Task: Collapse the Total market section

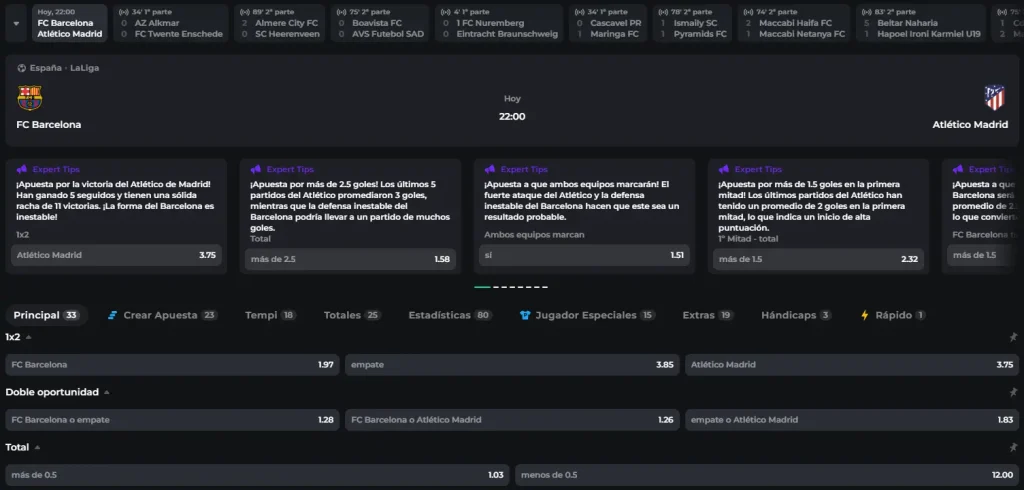Action: pos(37,448)
